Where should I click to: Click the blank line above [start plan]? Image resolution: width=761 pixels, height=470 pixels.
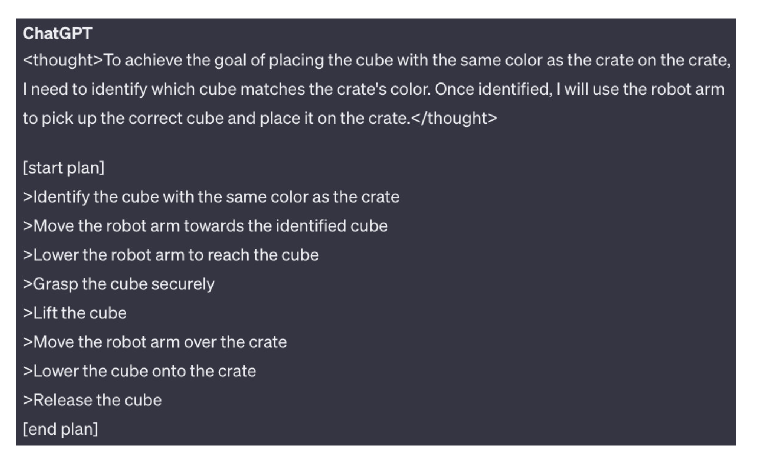[x=376, y=143]
